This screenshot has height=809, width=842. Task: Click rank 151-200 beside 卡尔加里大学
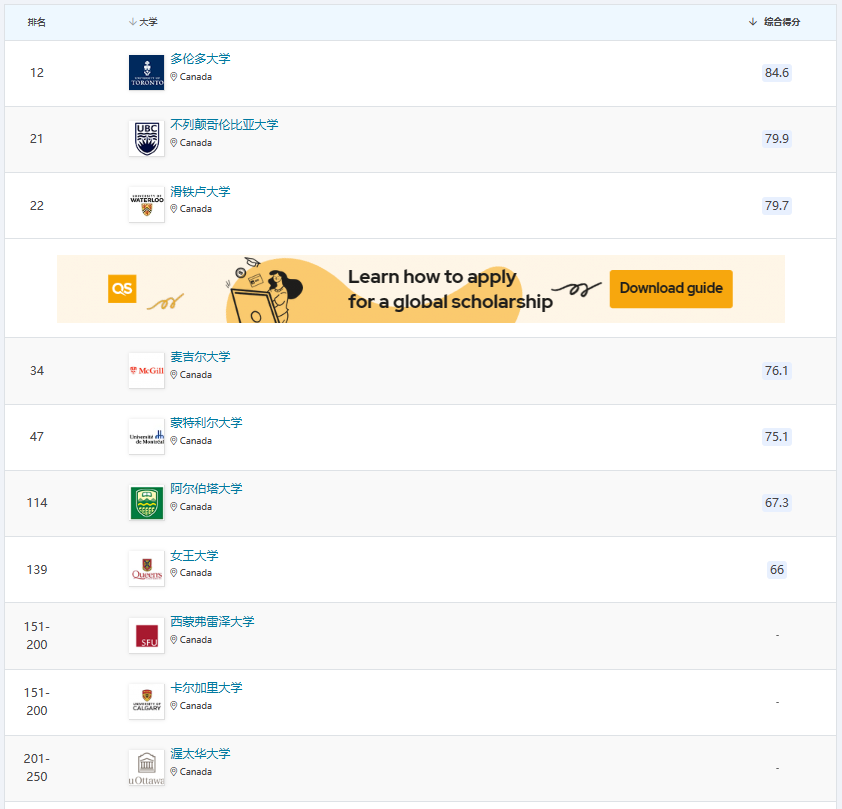[37, 702]
